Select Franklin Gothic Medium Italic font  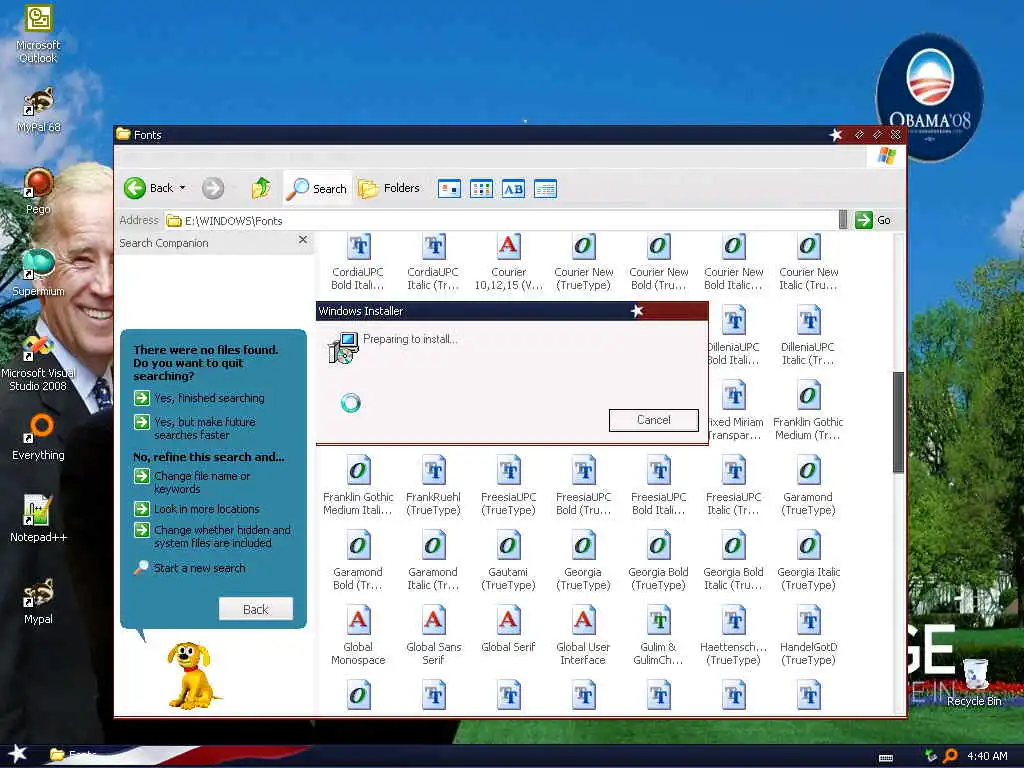[358, 487]
